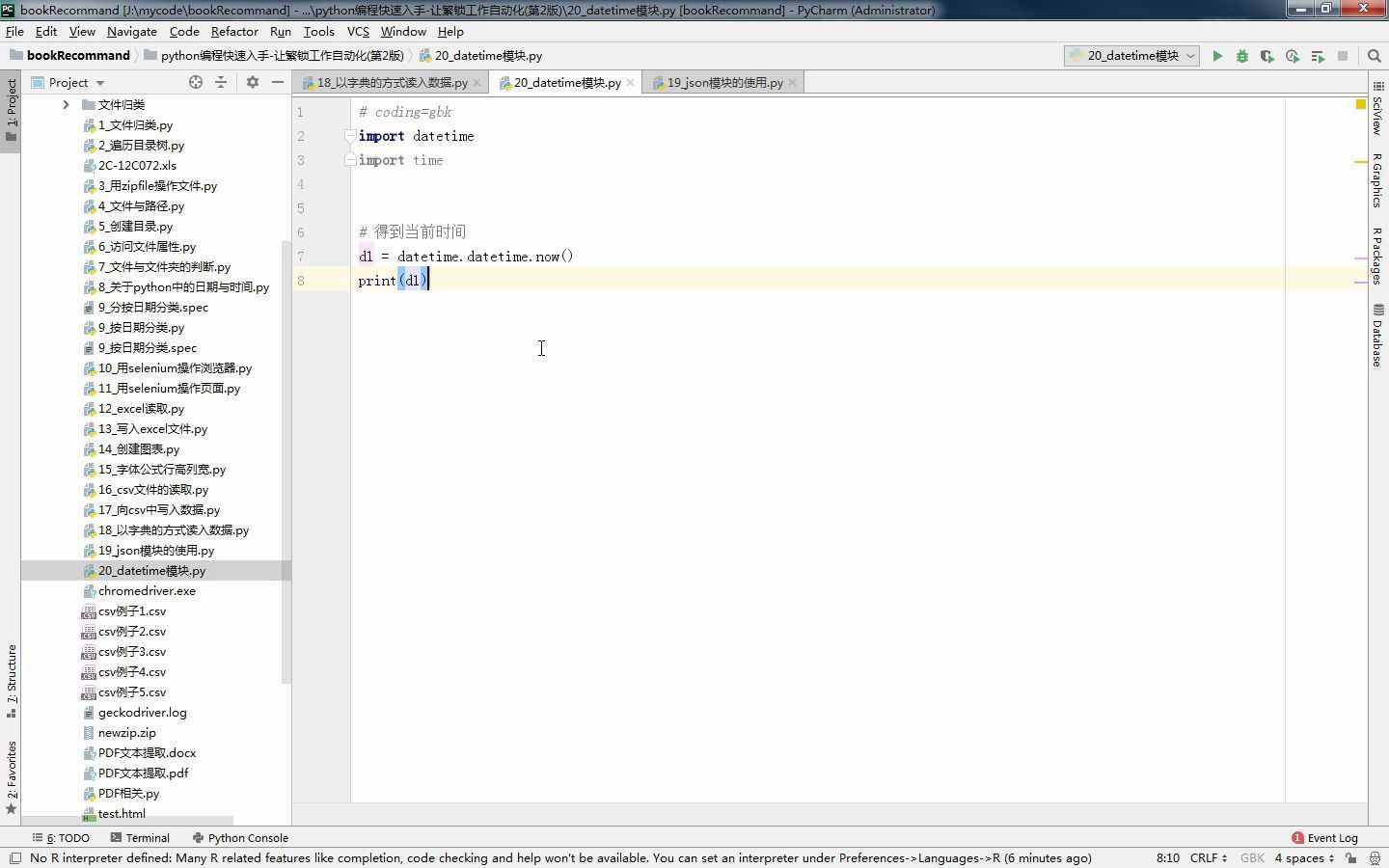Open the Refactor menu
This screenshot has width=1389, height=868.
[x=234, y=31]
